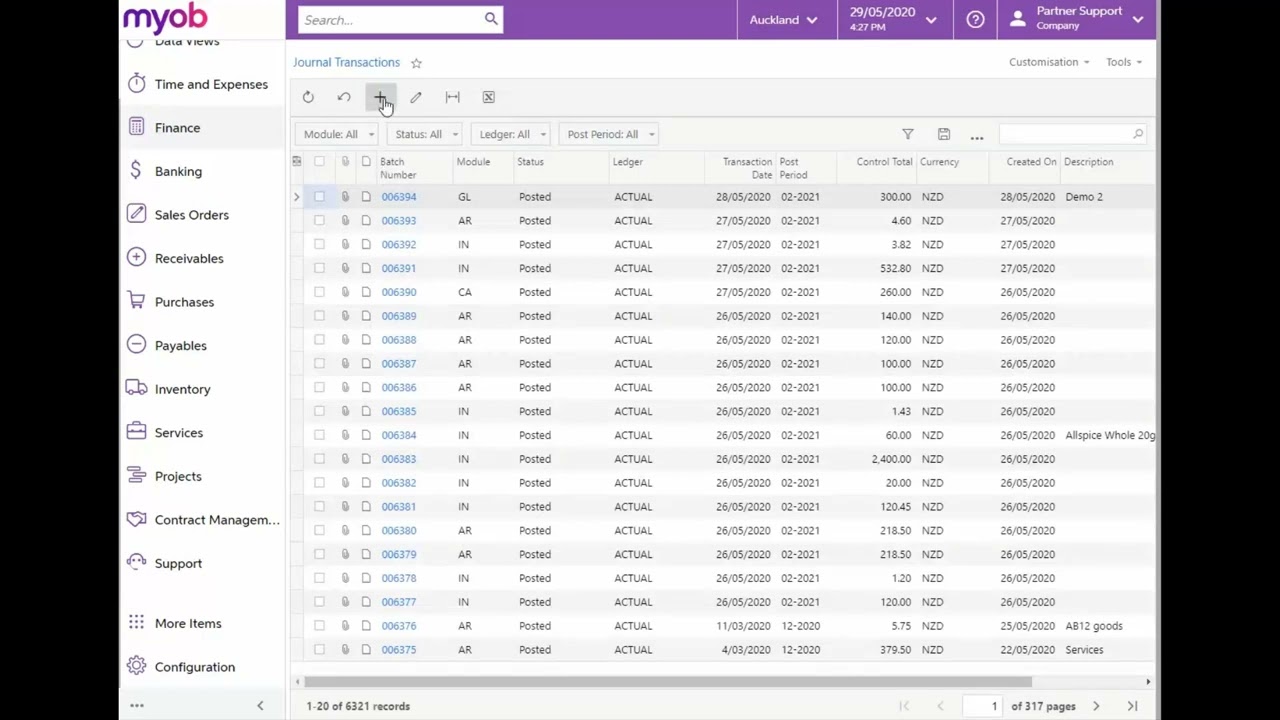Viewport: 1280px width, 720px height.
Task: Jump to the last page of records
Action: coord(1132,706)
